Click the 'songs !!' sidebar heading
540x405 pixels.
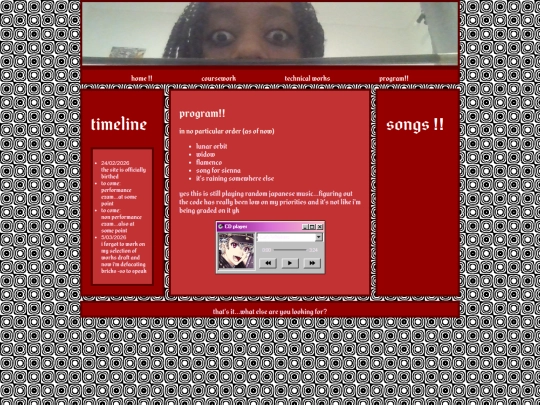pos(415,125)
